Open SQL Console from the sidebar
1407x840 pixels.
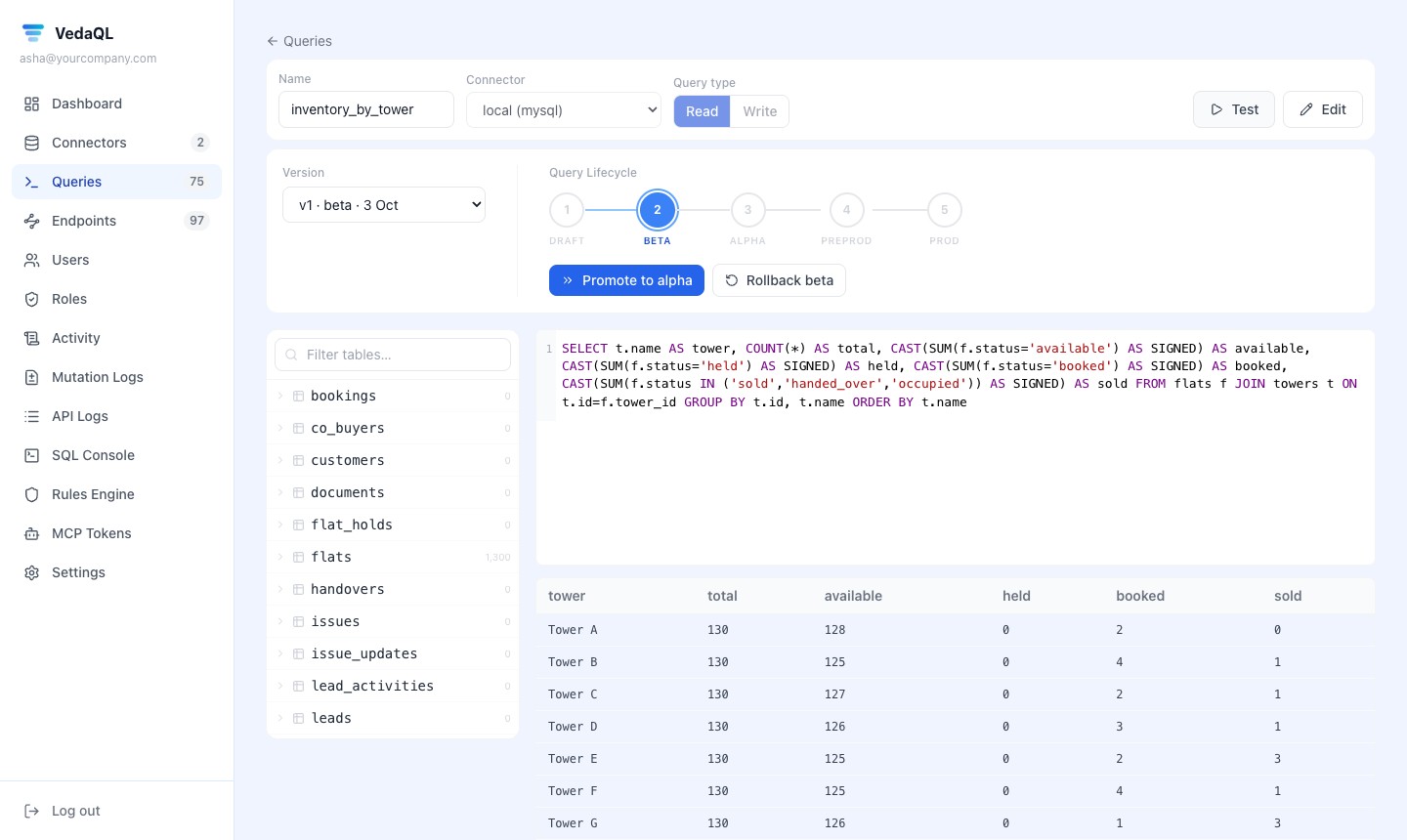(116, 455)
